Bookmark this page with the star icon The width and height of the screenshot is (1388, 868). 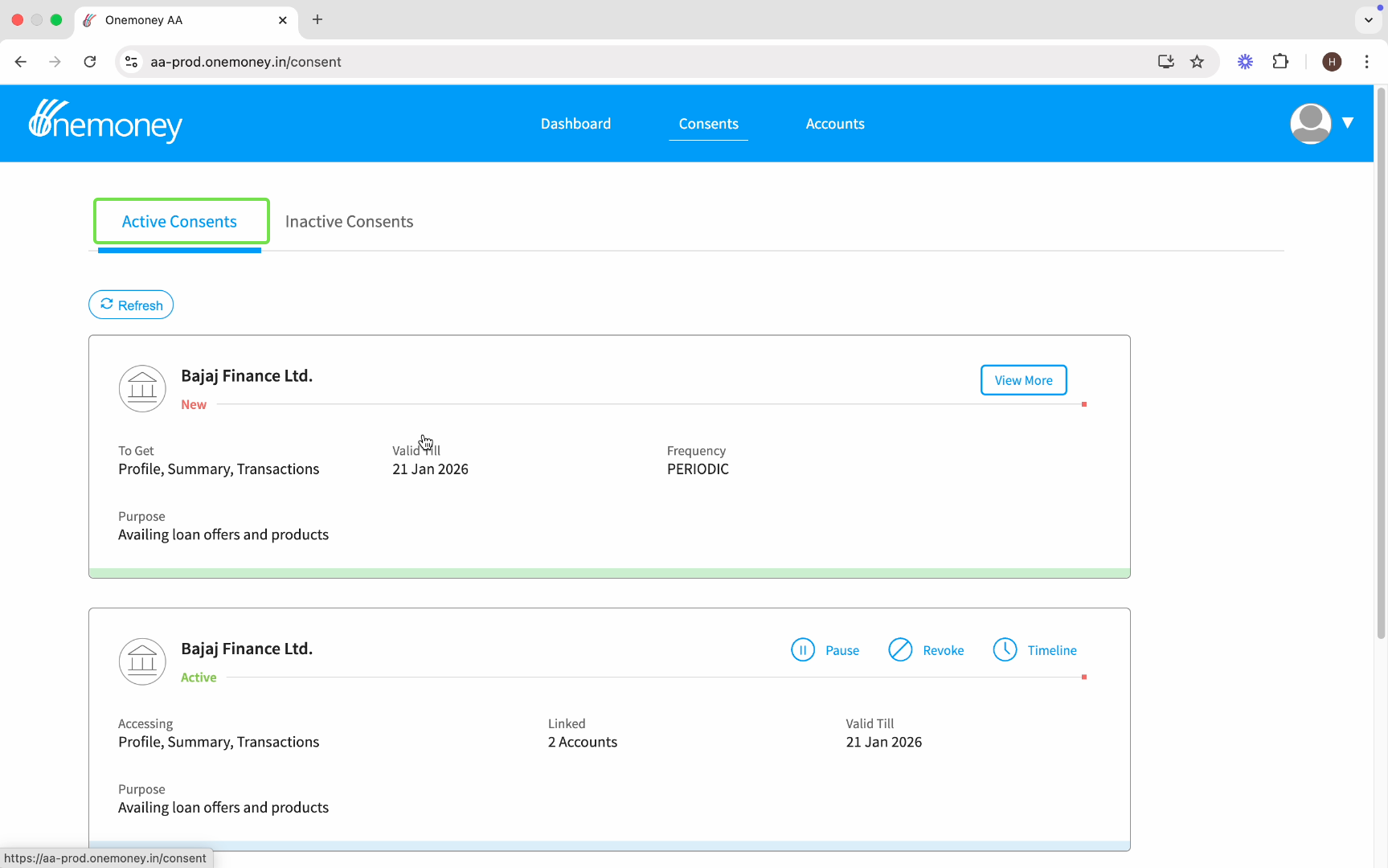(x=1197, y=62)
